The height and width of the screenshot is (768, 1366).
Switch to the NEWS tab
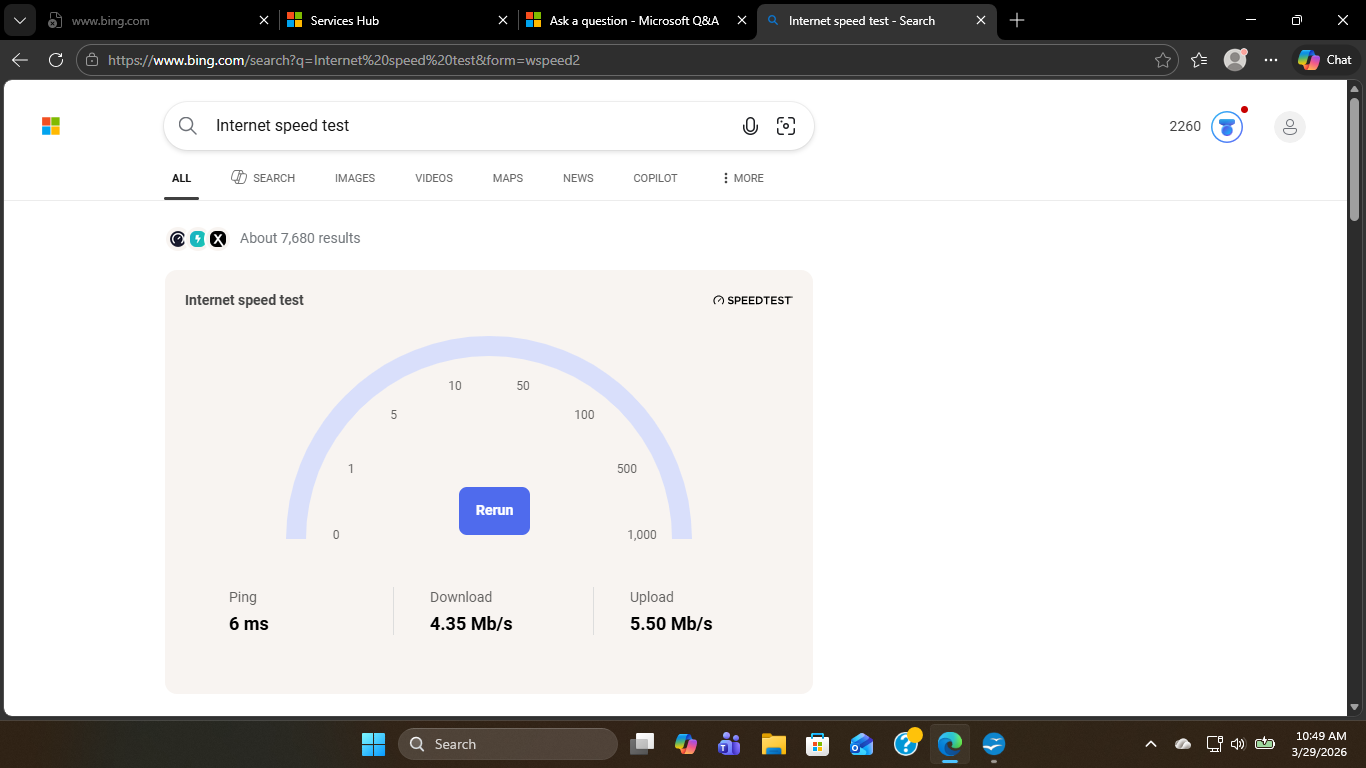[x=578, y=178]
